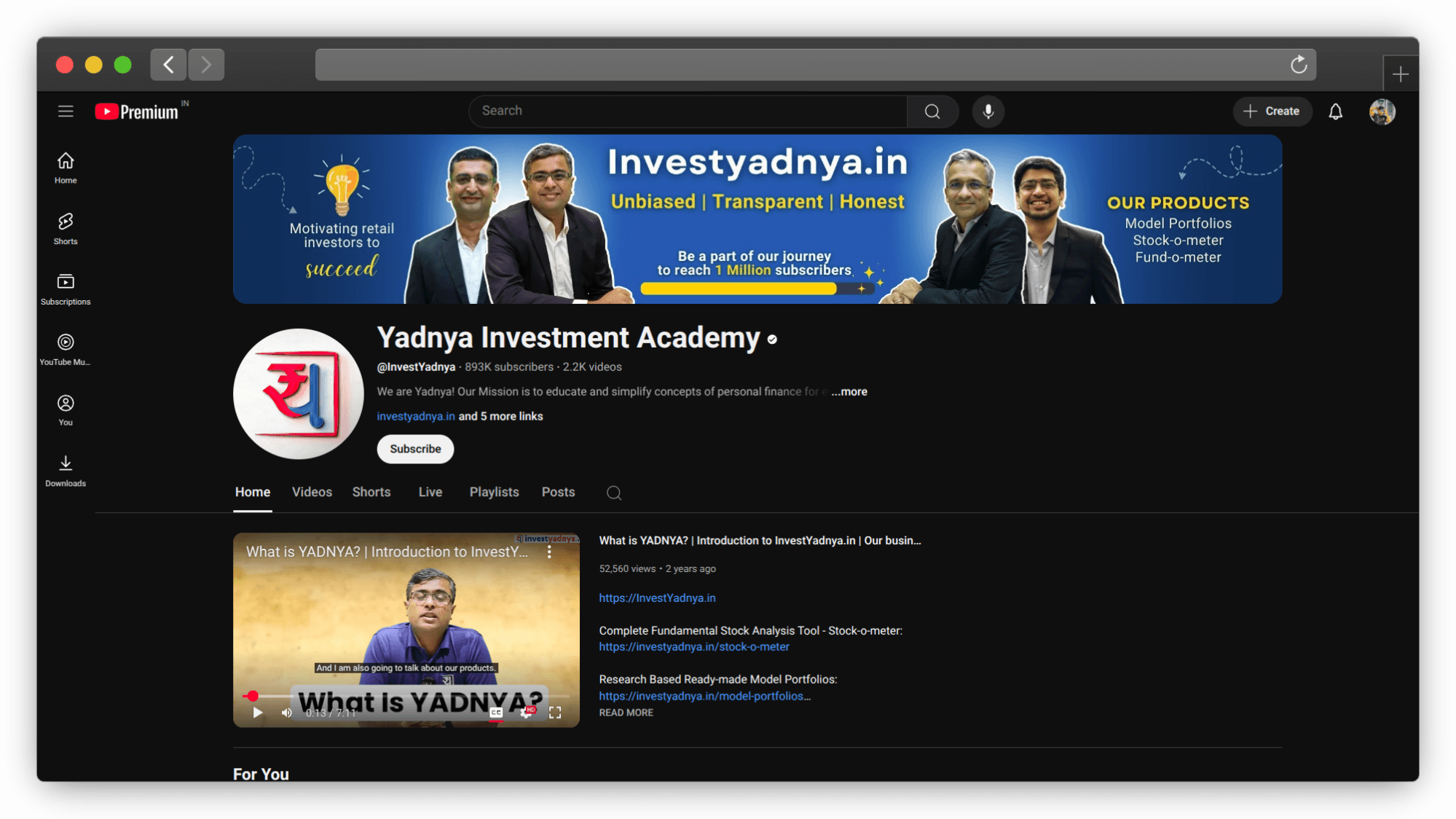Open Subscriptions in the sidebar
Viewport: 1456px width, 819px height.
click(66, 289)
